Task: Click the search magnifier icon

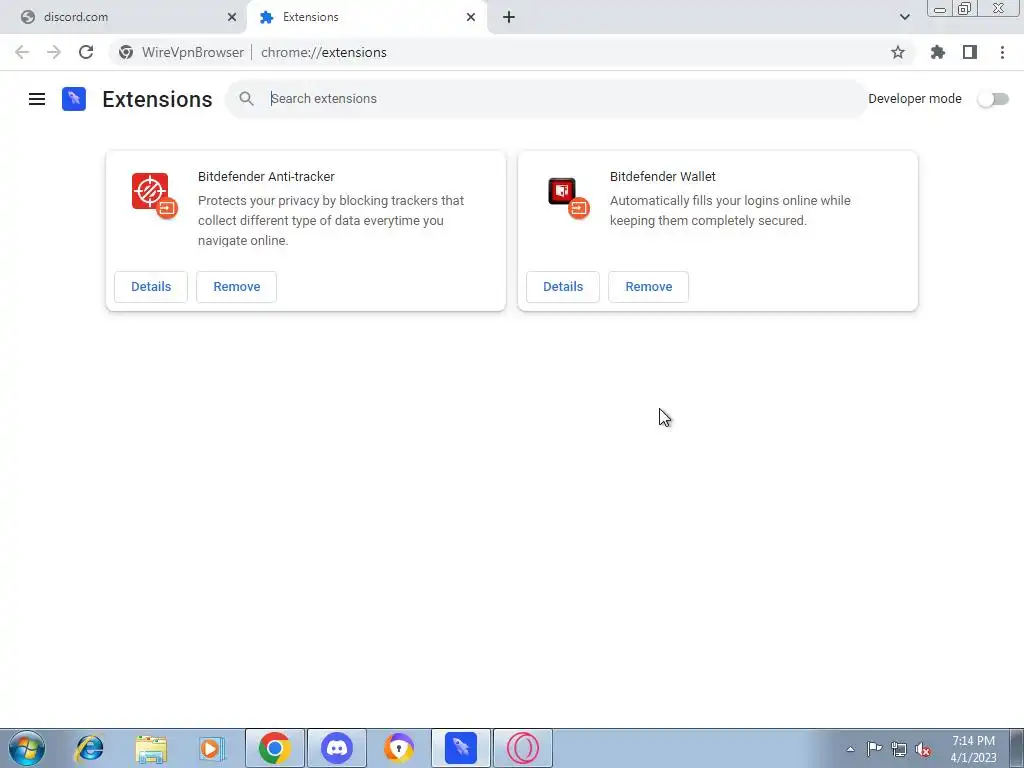Action: point(246,99)
